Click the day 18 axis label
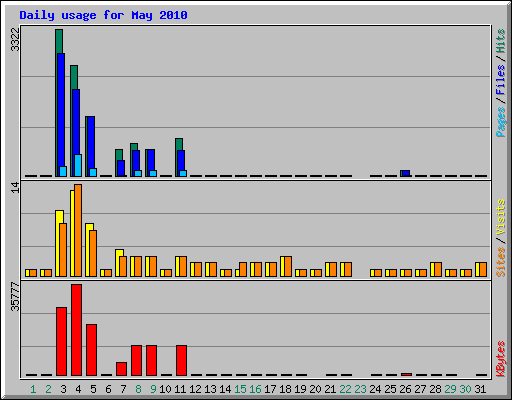The image size is (512, 400). coord(285,389)
